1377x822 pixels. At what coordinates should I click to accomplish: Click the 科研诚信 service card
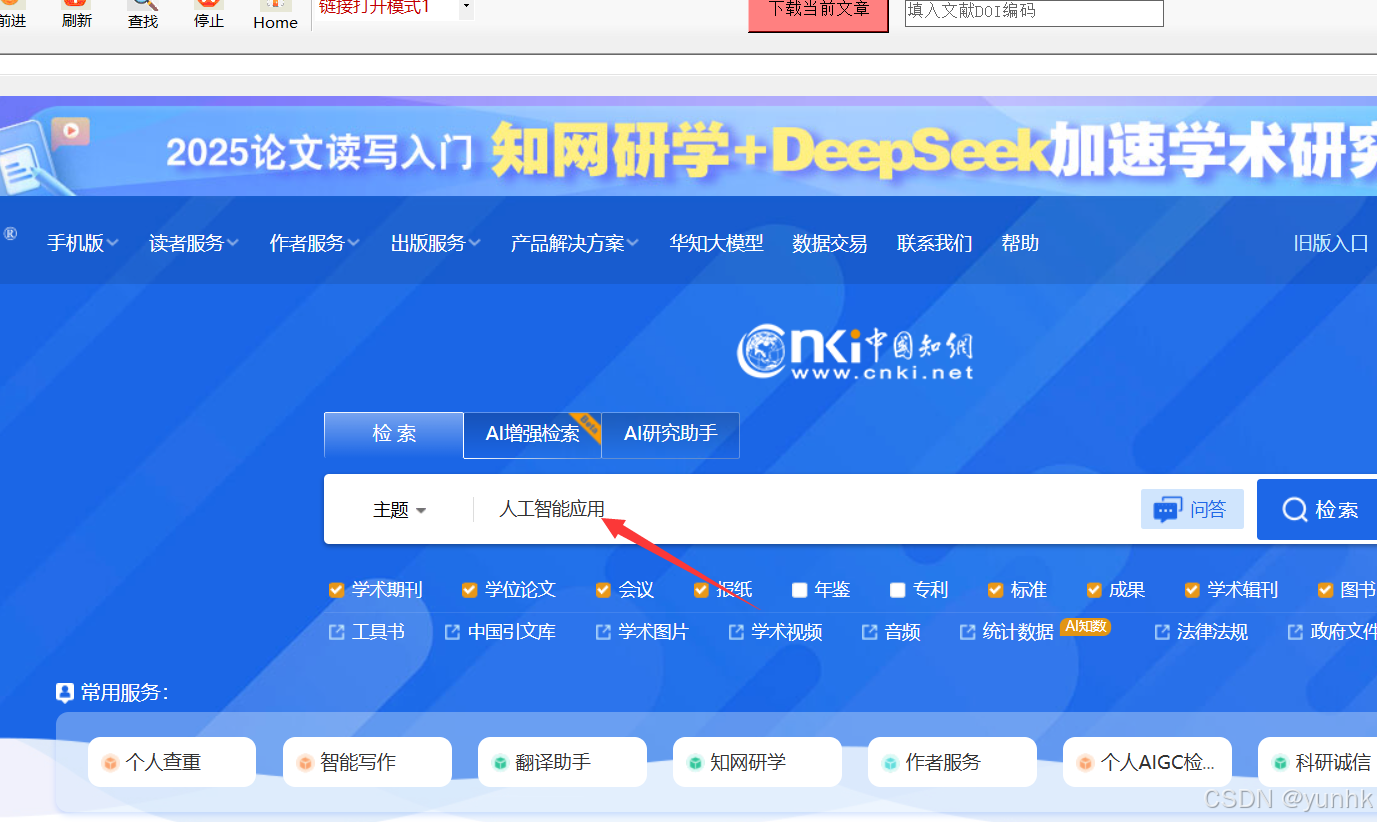point(1317,762)
